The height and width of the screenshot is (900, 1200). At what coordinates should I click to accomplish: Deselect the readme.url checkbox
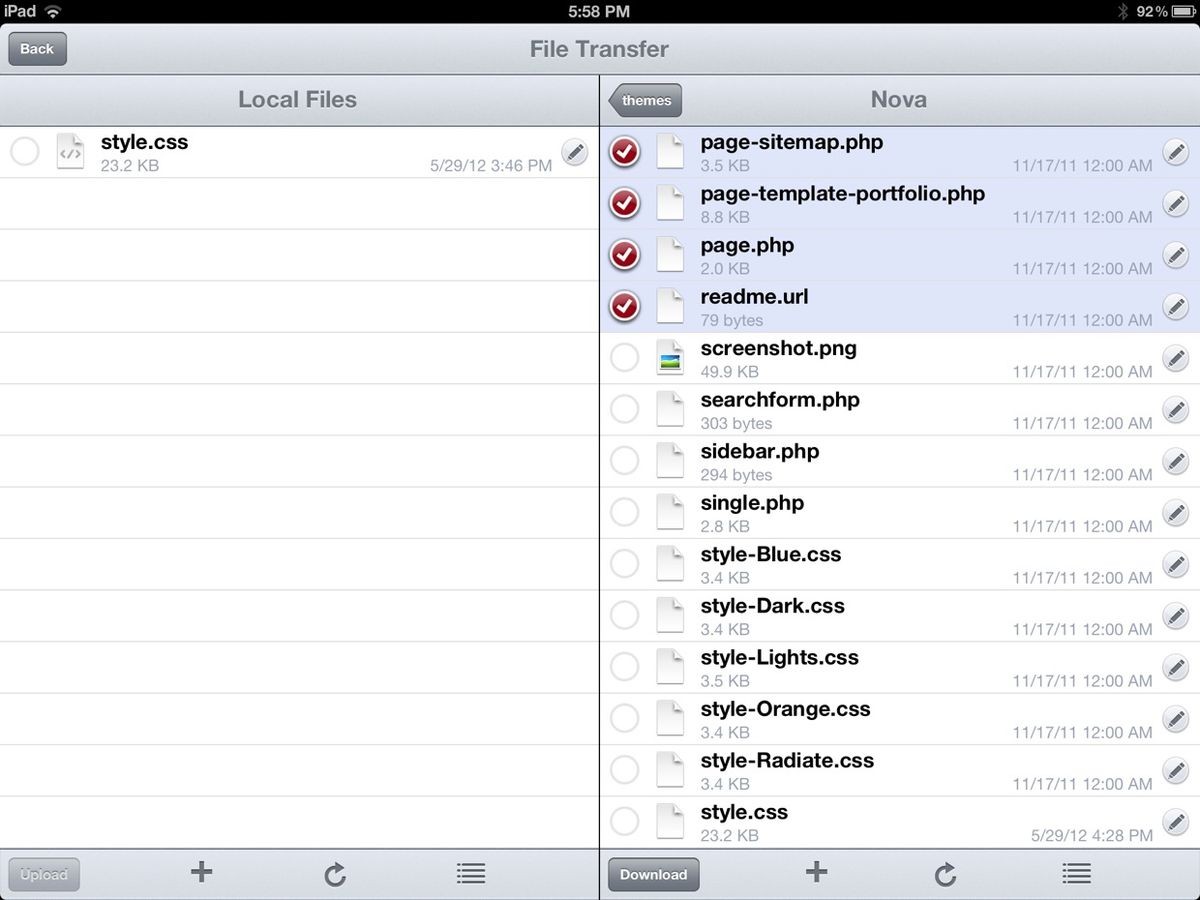624,307
